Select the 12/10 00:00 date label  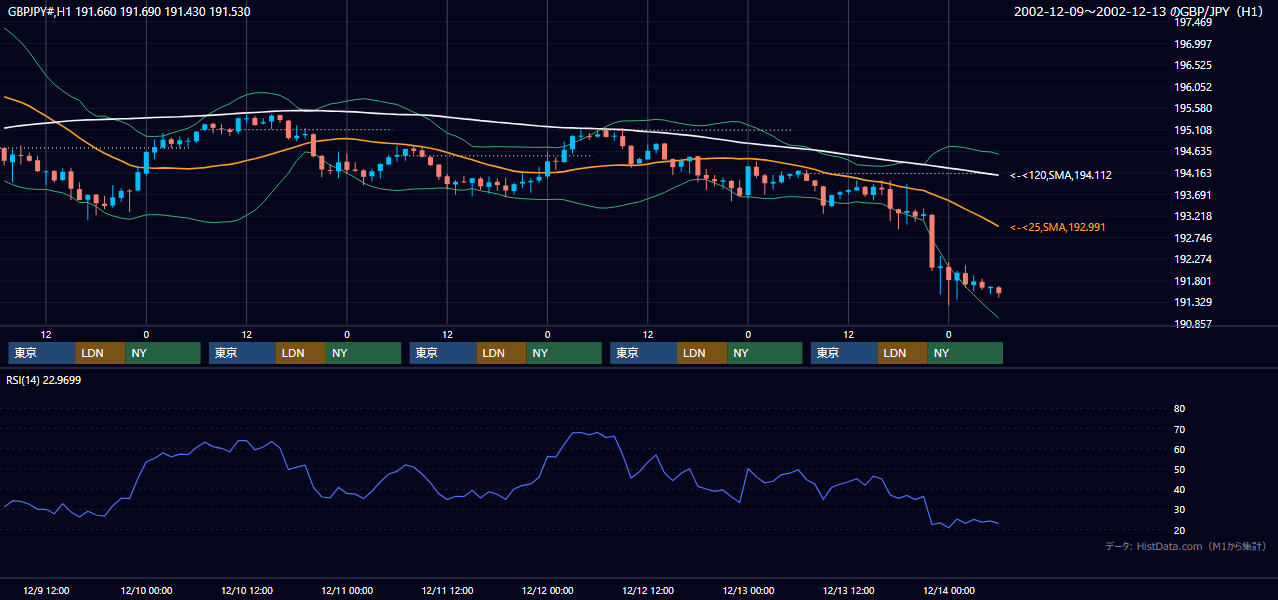(x=146, y=590)
